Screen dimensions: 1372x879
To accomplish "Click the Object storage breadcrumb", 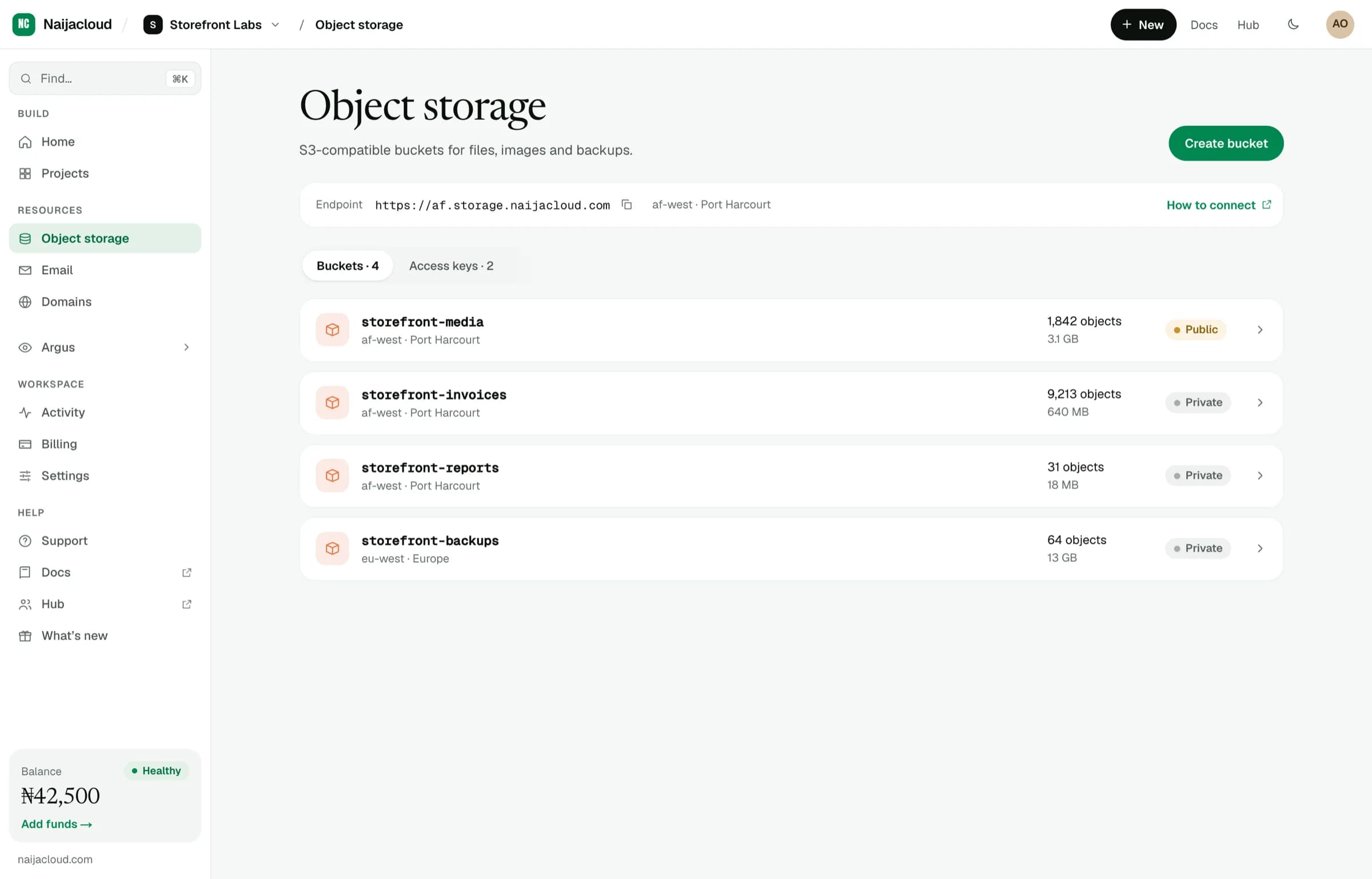I will coord(359,25).
